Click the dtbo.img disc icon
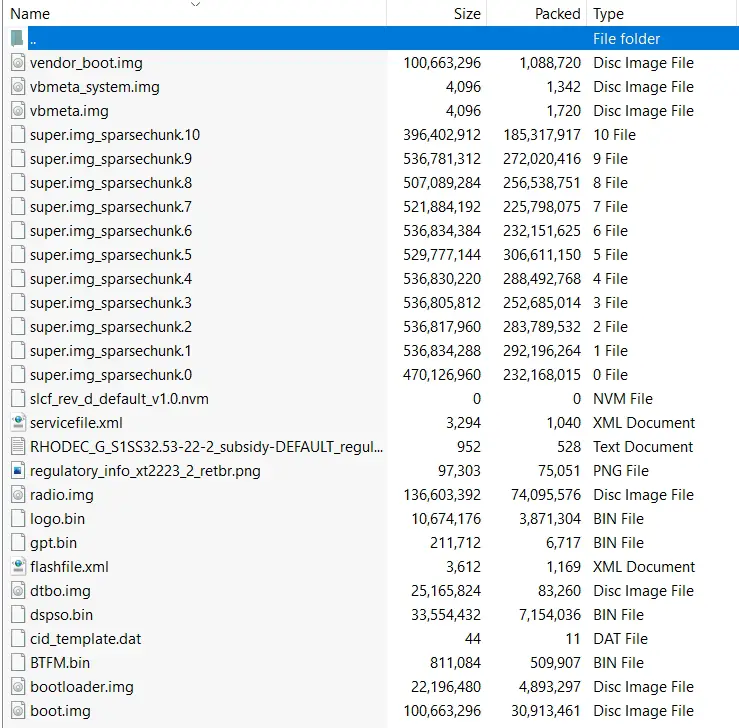This screenshot has width=739, height=728. (x=18, y=590)
